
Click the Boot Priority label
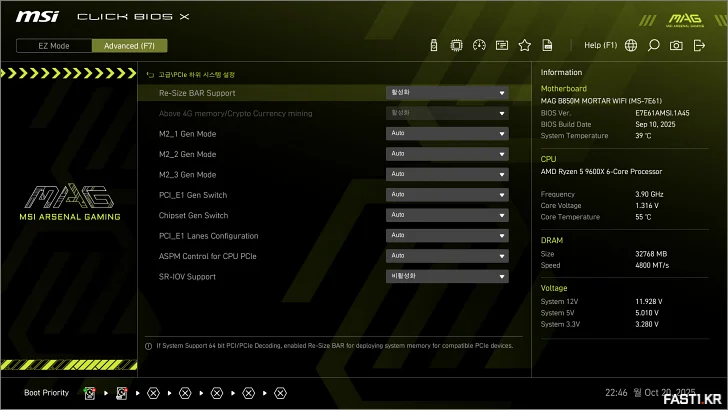coord(46,393)
